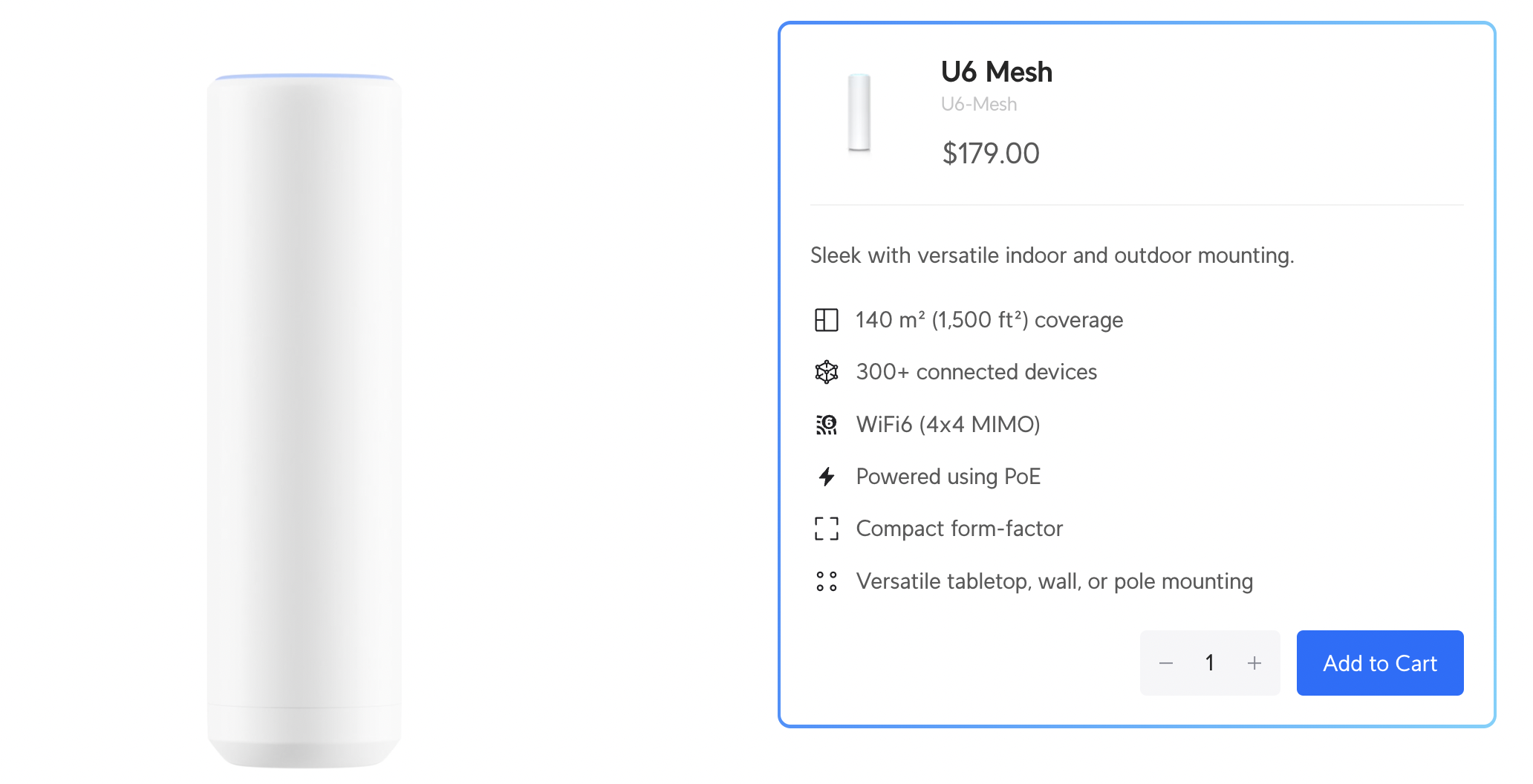Click the U6 Mesh product title
Viewport: 1533px width, 784px height.
[x=996, y=72]
